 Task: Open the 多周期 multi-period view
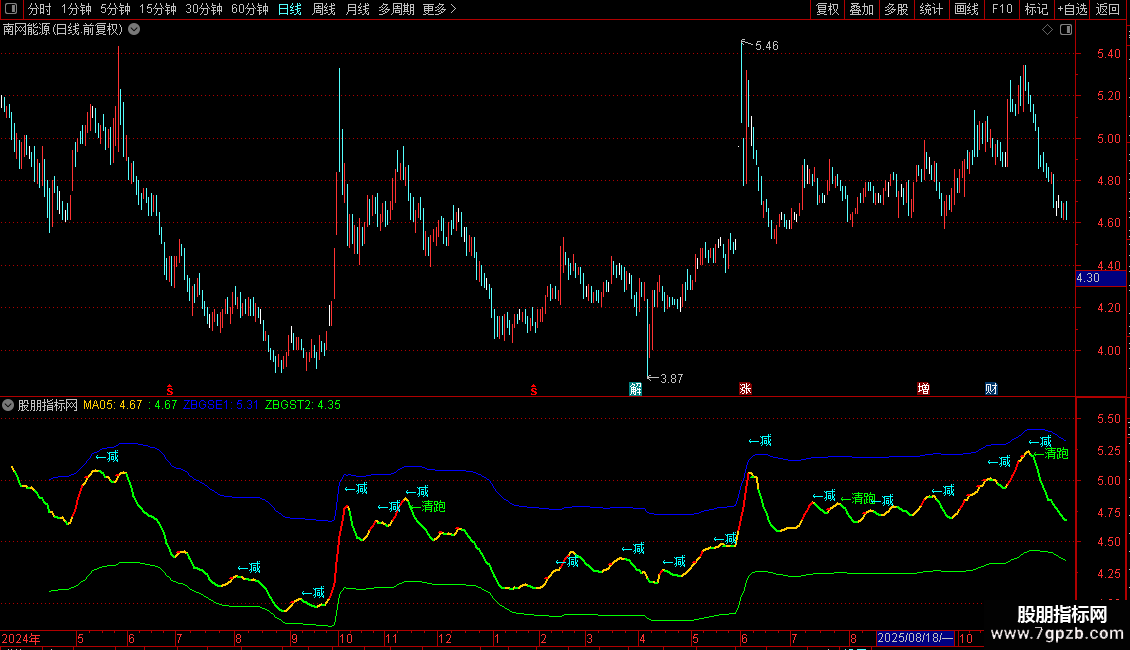(396, 9)
